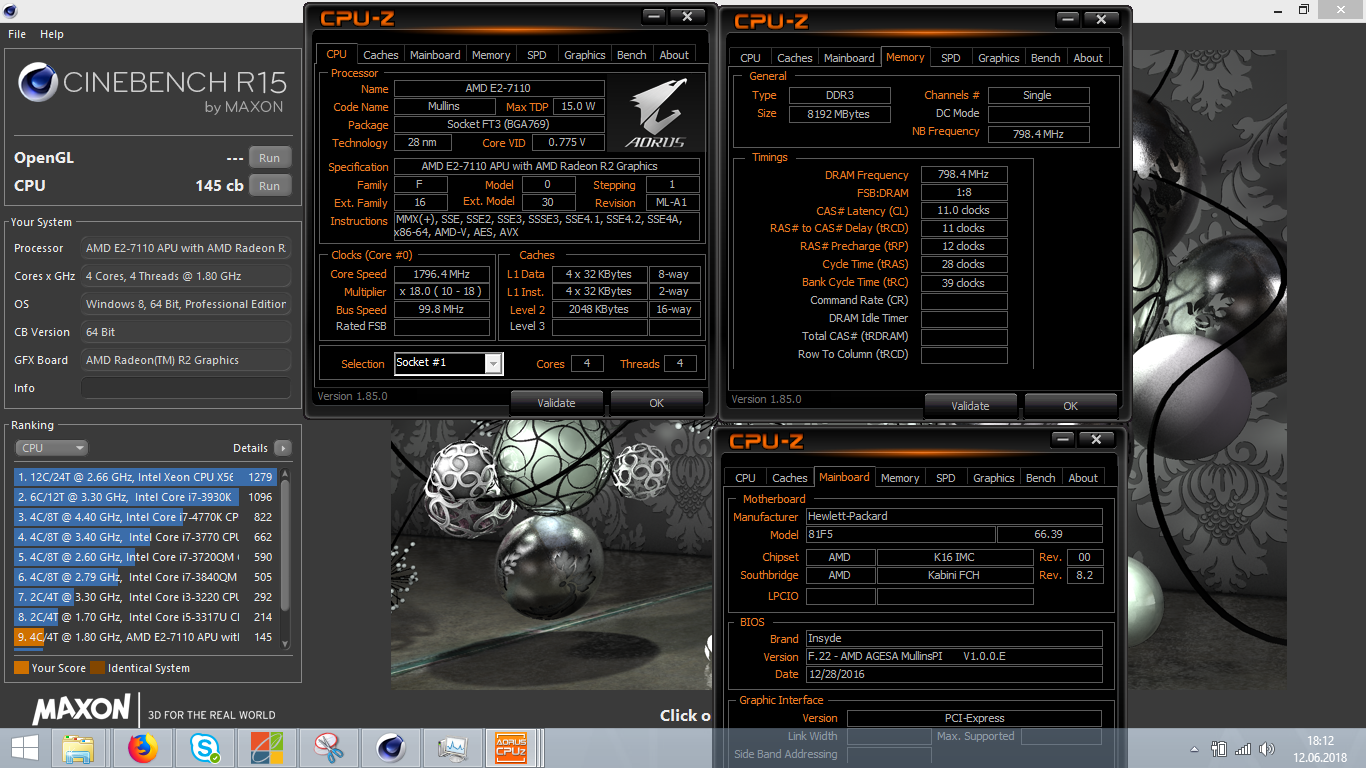
Task: Select ranking row AMD E2-7110 APU
Action: click(x=146, y=637)
